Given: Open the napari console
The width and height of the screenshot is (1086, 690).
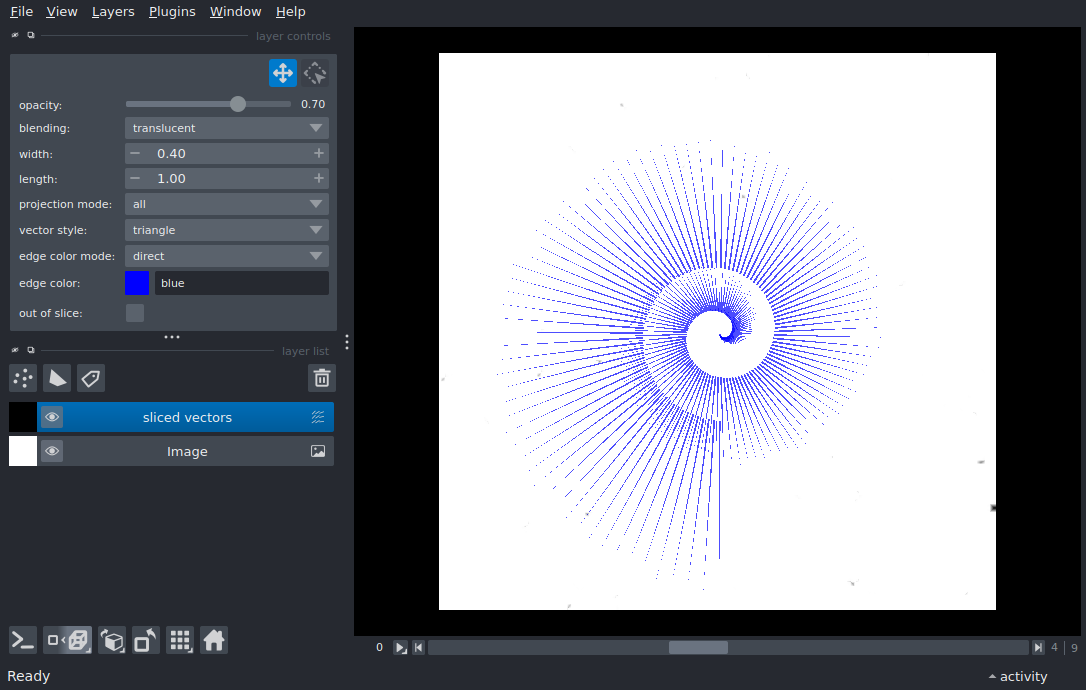Looking at the screenshot, I should (x=23, y=641).
